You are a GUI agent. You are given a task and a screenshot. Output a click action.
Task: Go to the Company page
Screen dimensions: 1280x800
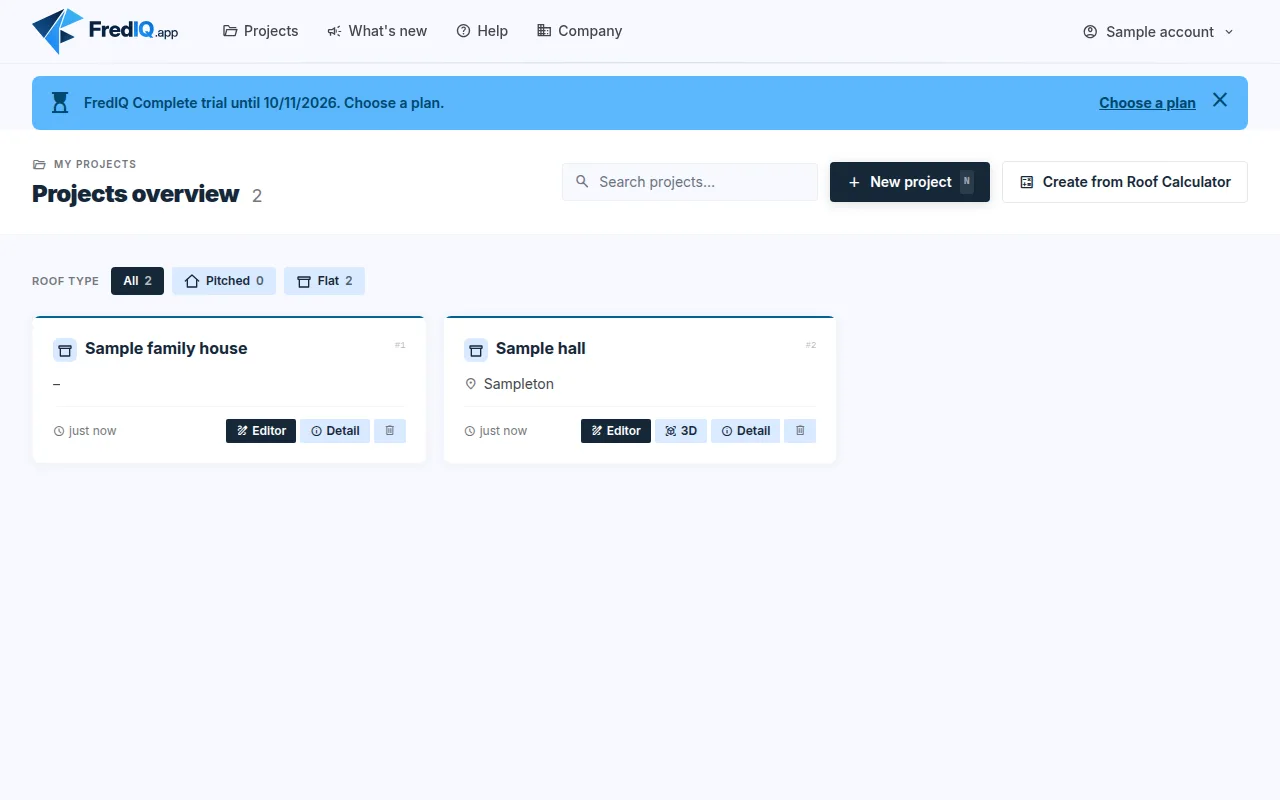pos(580,31)
